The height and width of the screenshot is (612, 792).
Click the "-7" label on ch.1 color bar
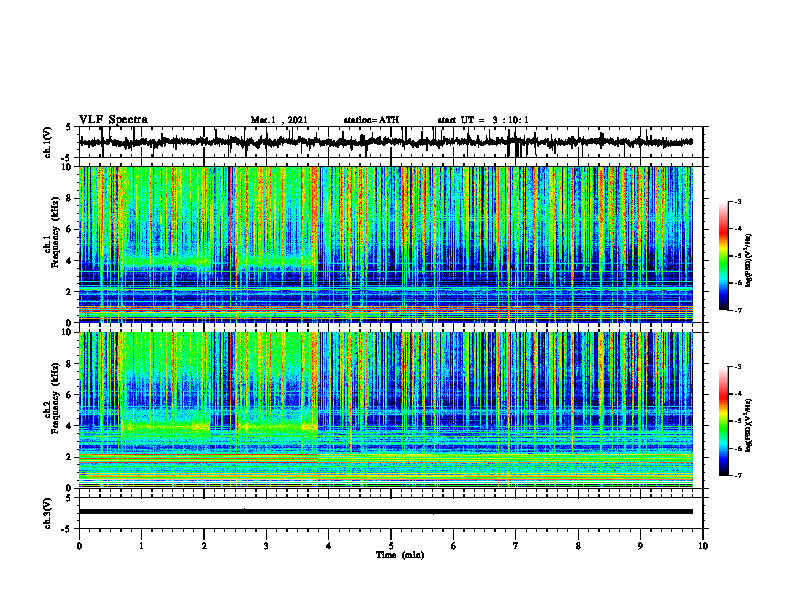click(x=738, y=310)
